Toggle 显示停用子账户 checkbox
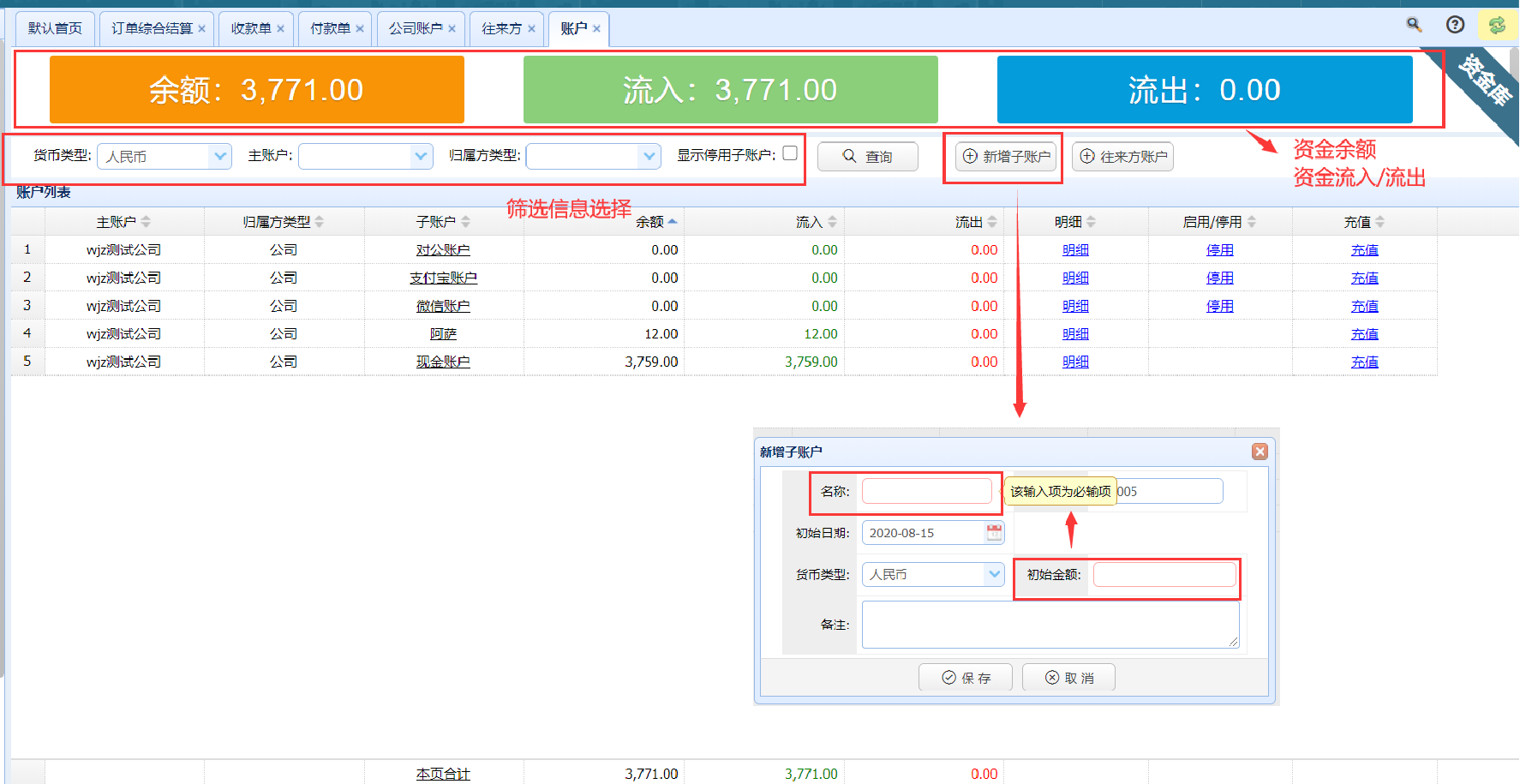The width and height of the screenshot is (1520, 784). 790,153
